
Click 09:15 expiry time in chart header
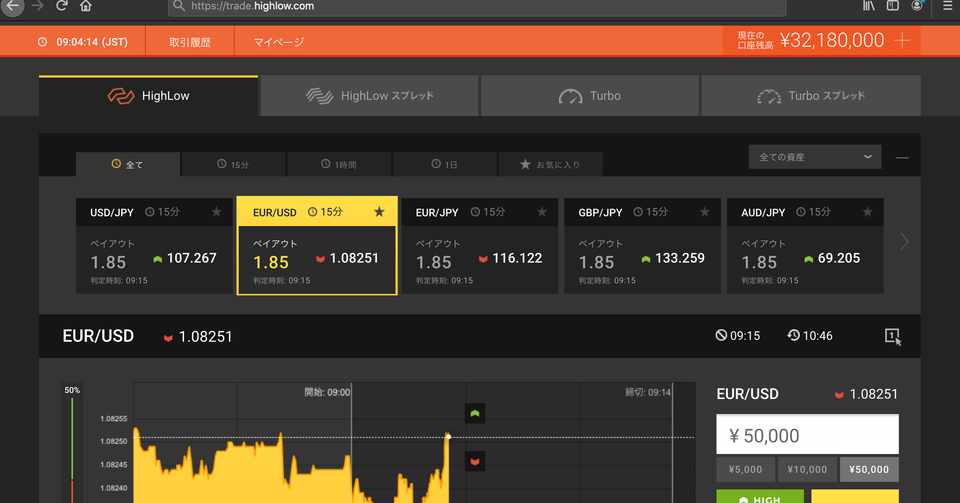tap(738, 335)
